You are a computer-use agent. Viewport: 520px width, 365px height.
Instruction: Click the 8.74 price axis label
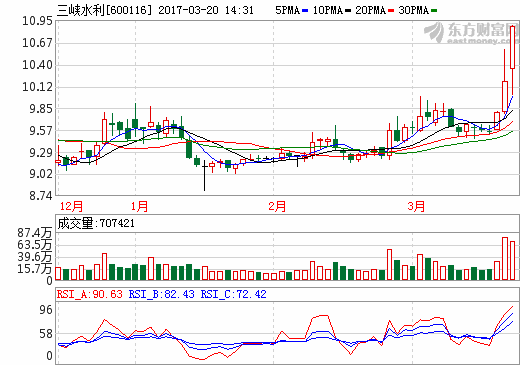tap(41, 196)
